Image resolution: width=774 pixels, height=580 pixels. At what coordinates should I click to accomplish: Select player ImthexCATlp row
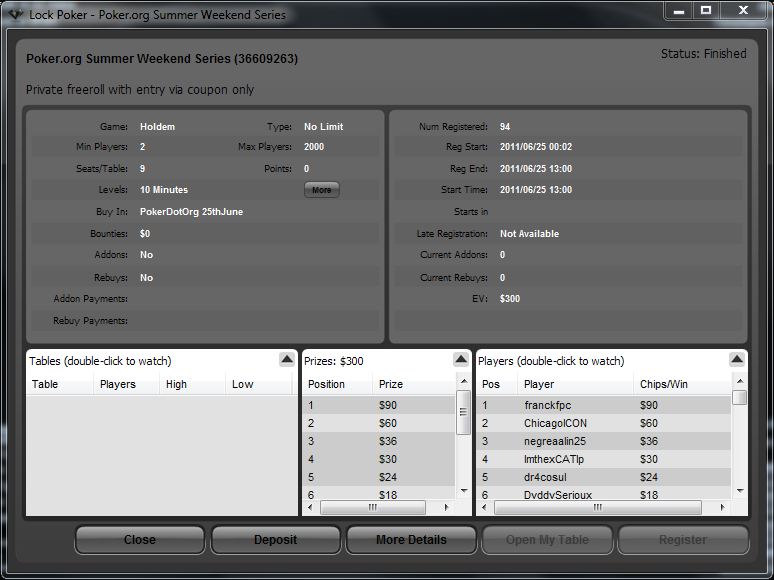[x=604, y=459]
